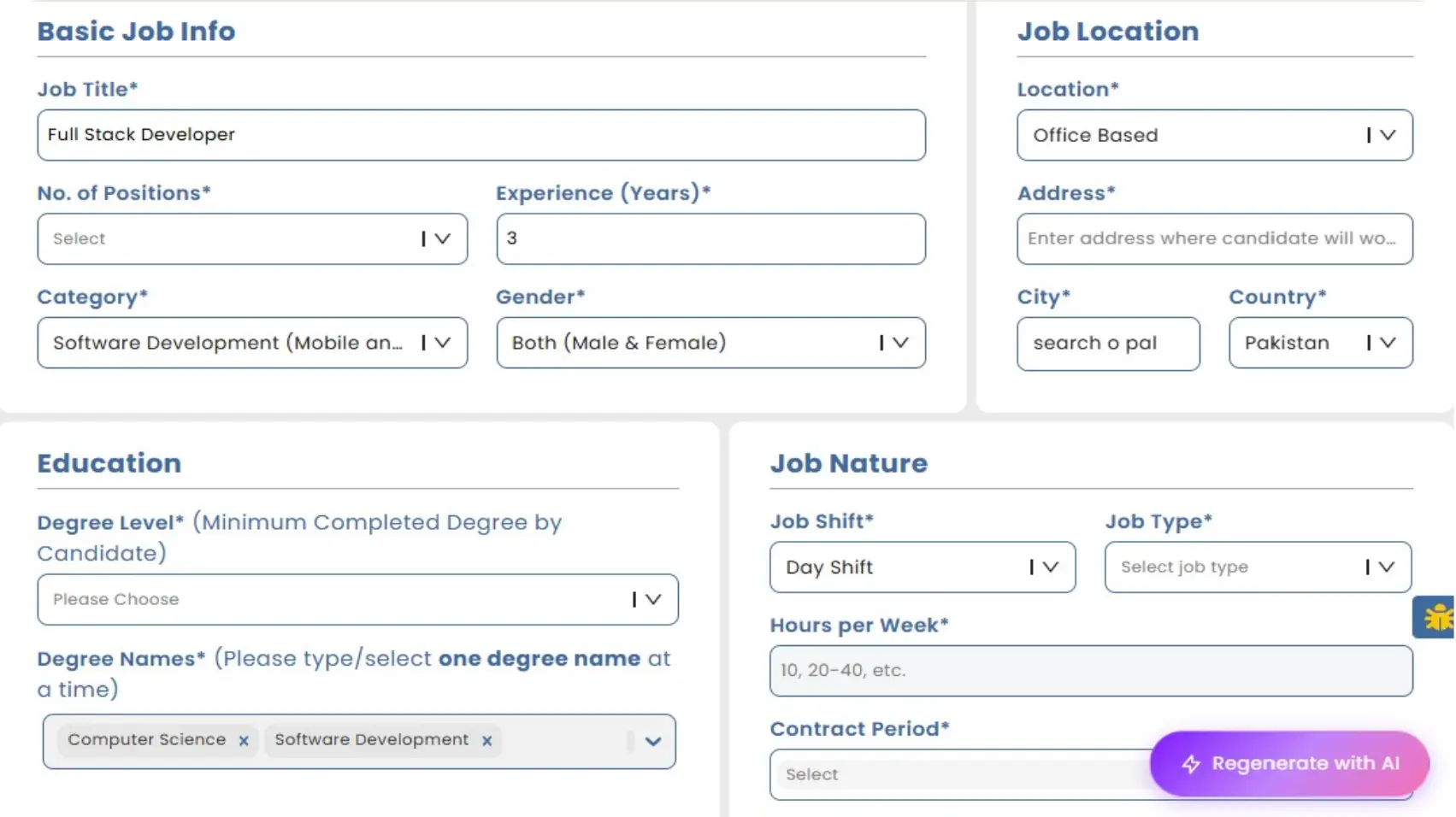The height and width of the screenshot is (817, 1456).
Task: Open the Pakistan country dropdown
Action: 1320,343
